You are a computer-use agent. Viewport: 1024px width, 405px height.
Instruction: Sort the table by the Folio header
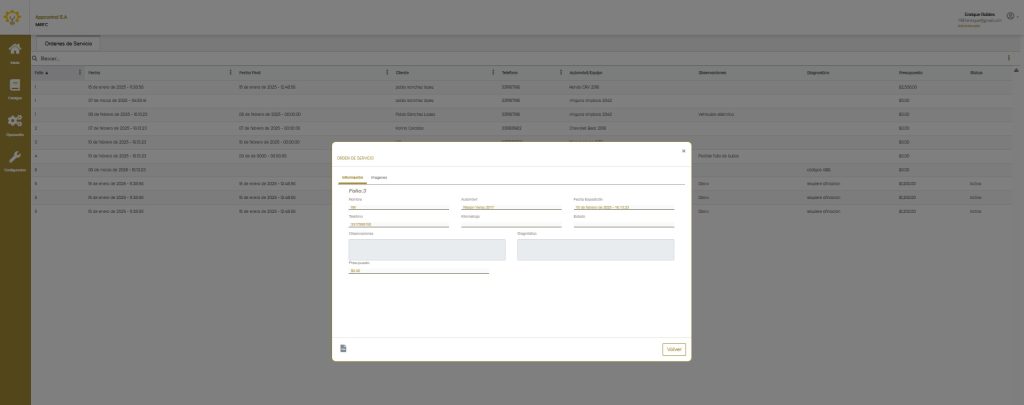(42, 72)
